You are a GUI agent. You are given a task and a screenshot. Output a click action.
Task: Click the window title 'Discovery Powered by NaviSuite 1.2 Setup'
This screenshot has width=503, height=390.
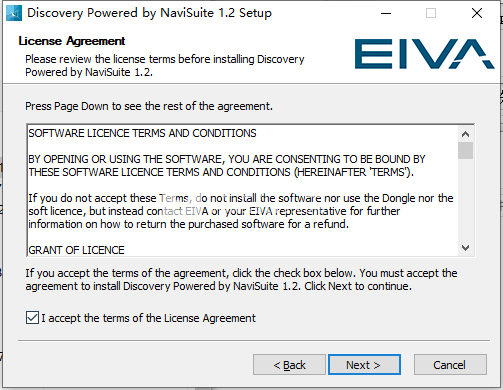pos(149,13)
